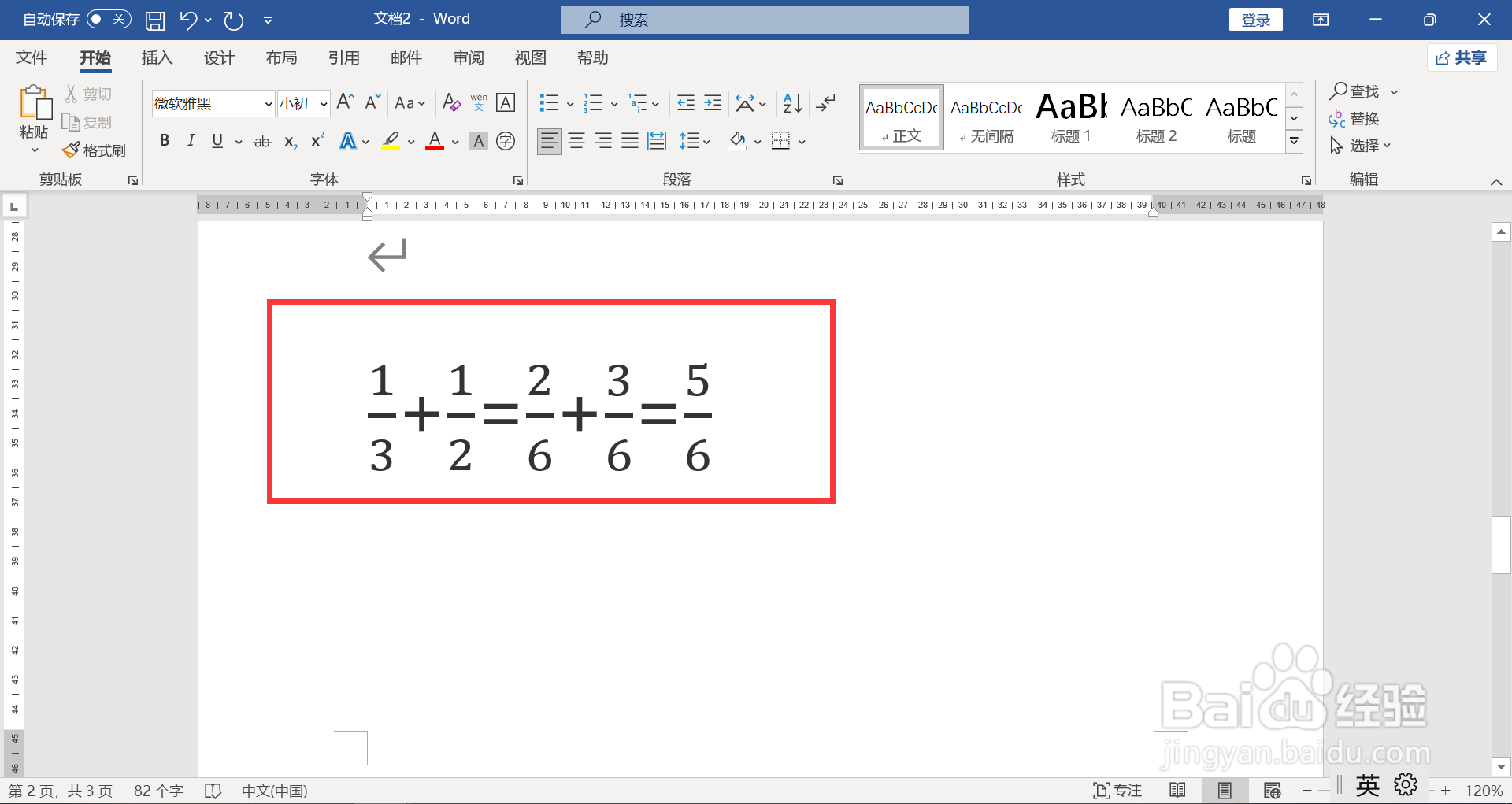Click the search box in title bar
The image size is (1512, 804).
pyautogui.click(x=765, y=20)
